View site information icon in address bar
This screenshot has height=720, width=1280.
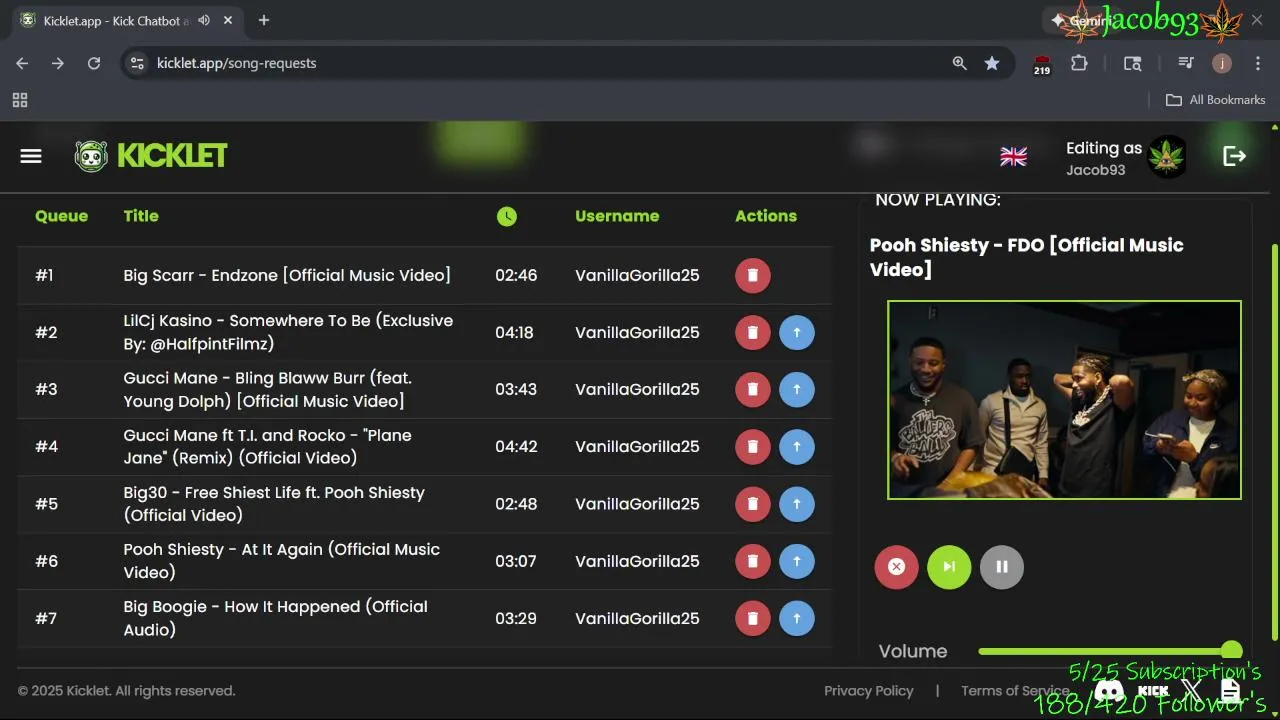(x=138, y=63)
